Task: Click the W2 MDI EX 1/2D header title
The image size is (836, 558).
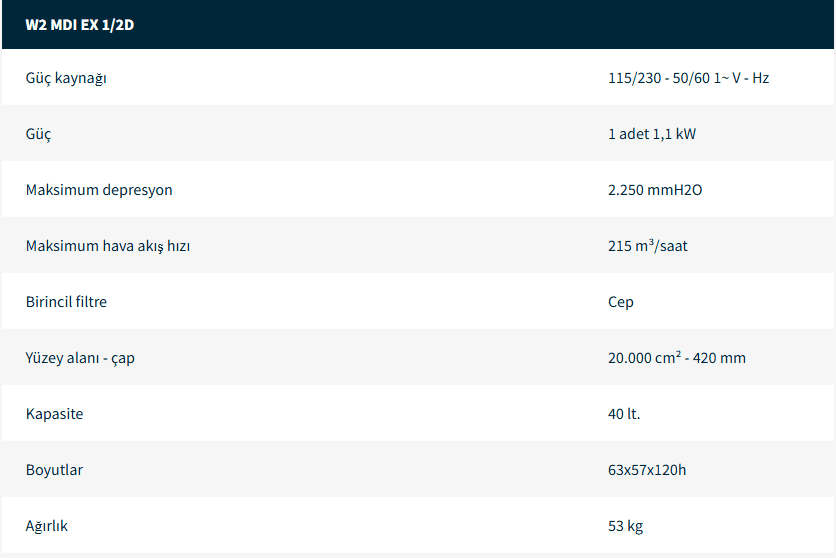Action: [79, 25]
